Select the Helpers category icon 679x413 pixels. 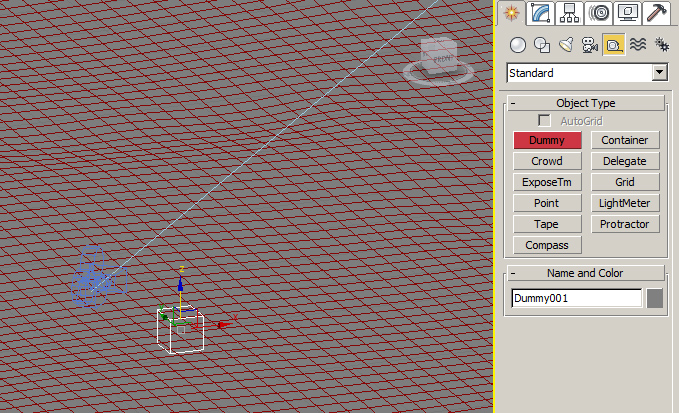coord(614,45)
